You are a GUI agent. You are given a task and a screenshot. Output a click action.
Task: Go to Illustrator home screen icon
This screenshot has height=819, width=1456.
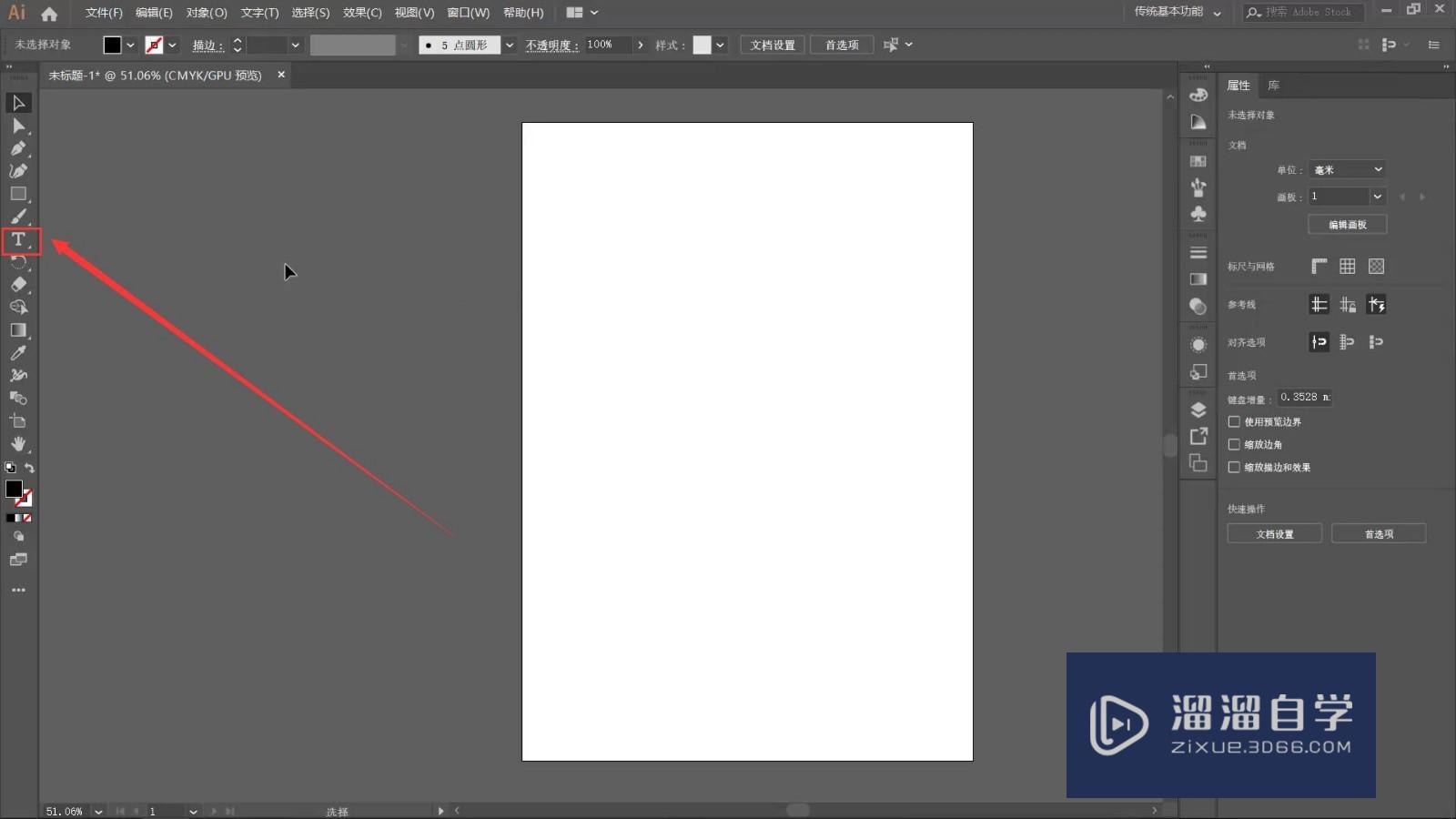[49, 14]
